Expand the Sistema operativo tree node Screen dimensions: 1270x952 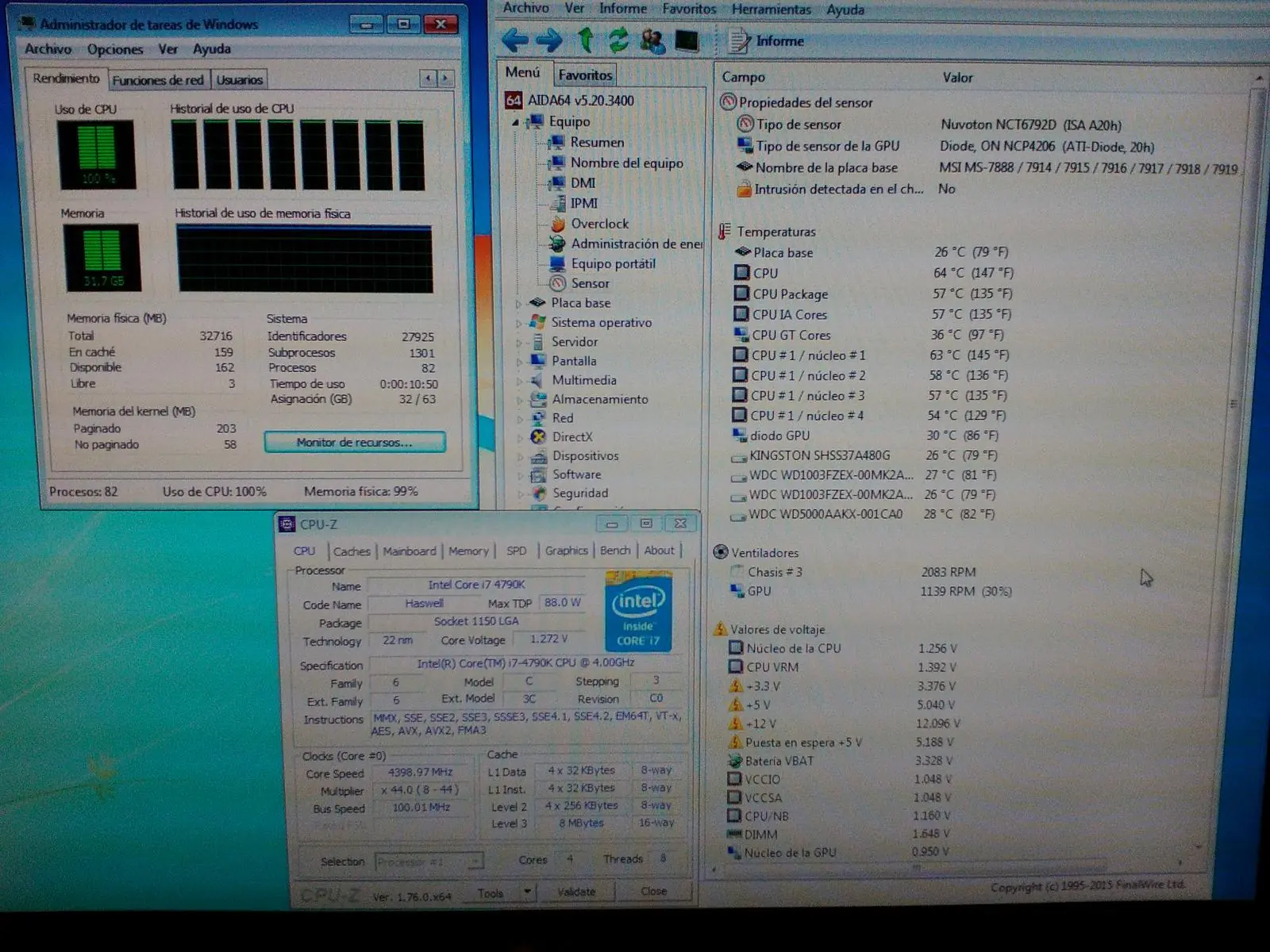coord(519,323)
